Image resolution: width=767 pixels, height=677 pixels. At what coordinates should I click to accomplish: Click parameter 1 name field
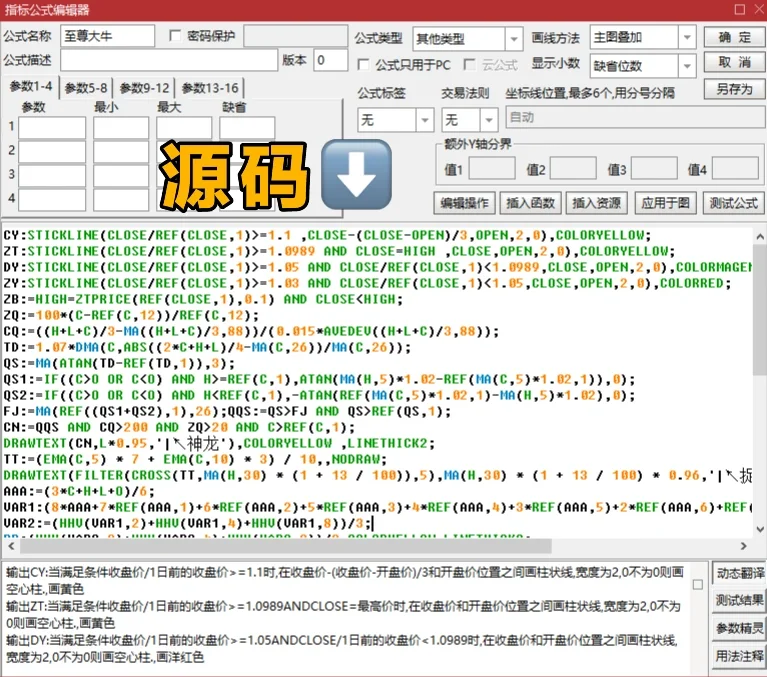click(52, 128)
